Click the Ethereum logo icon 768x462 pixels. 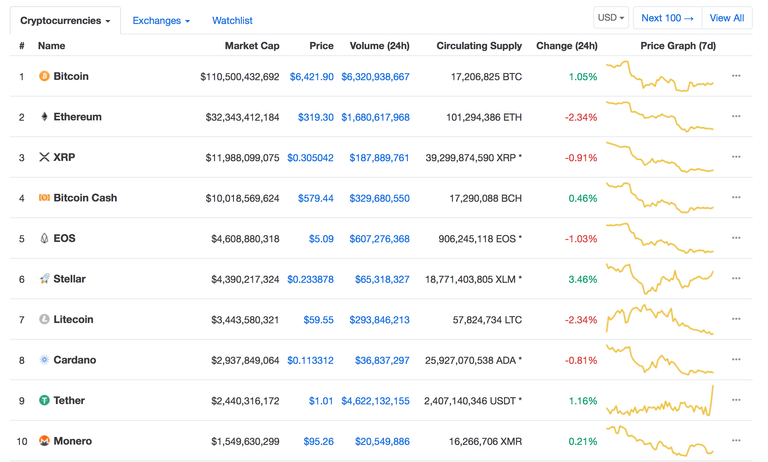[44, 117]
